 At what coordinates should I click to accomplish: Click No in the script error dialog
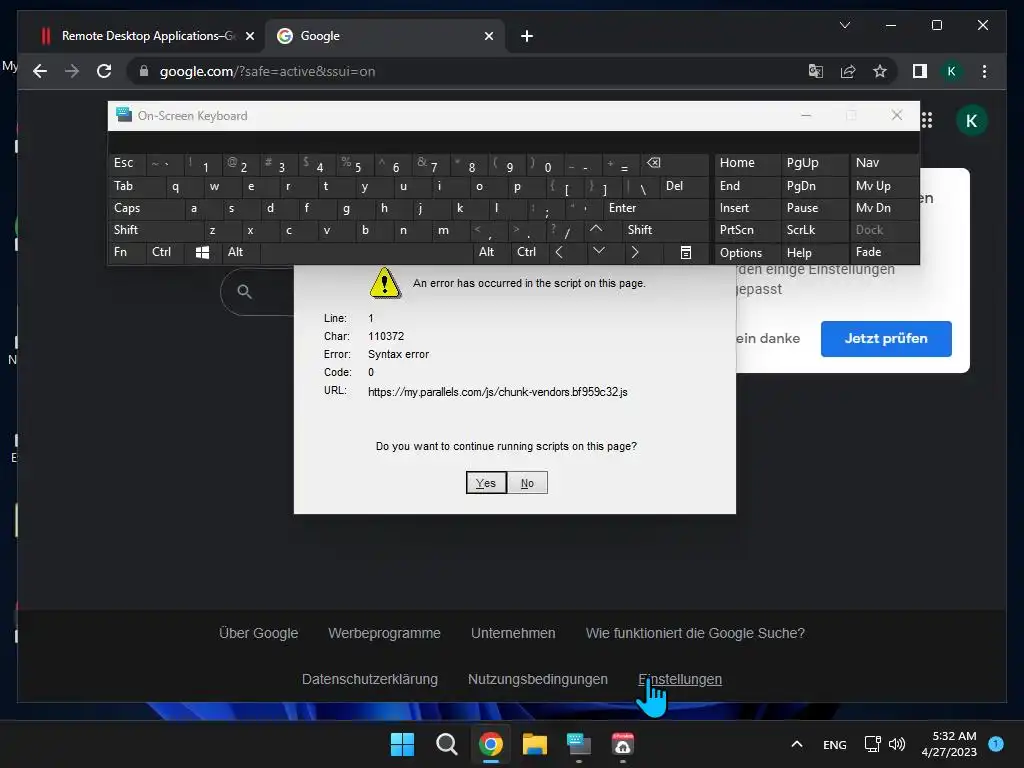coord(527,483)
